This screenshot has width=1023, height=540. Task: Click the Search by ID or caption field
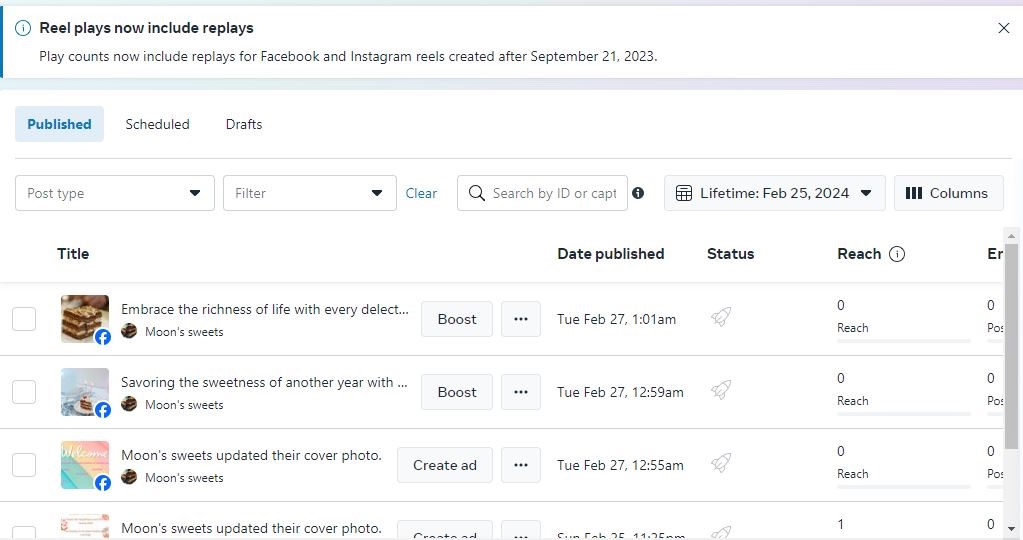[x=553, y=193]
